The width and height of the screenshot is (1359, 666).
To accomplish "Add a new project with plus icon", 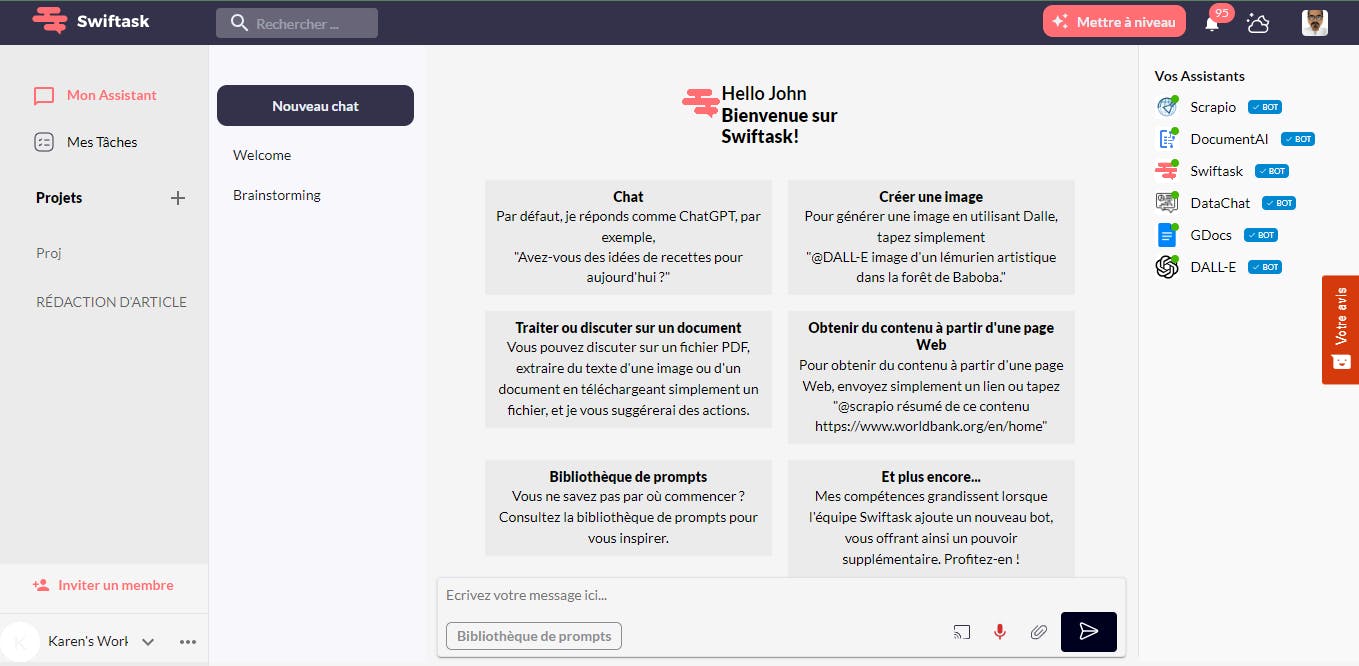I will (x=178, y=198).
